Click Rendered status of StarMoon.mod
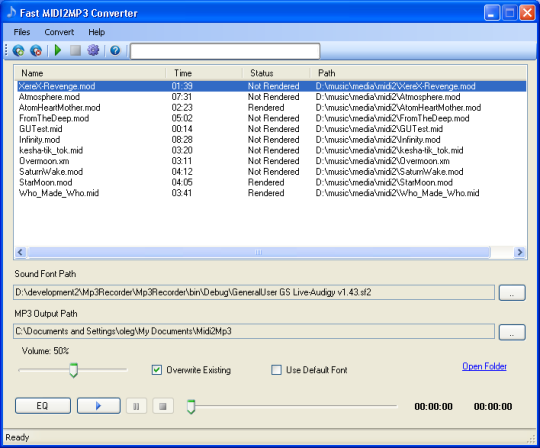Screen dimensions: 540x448 pos(266,182)
